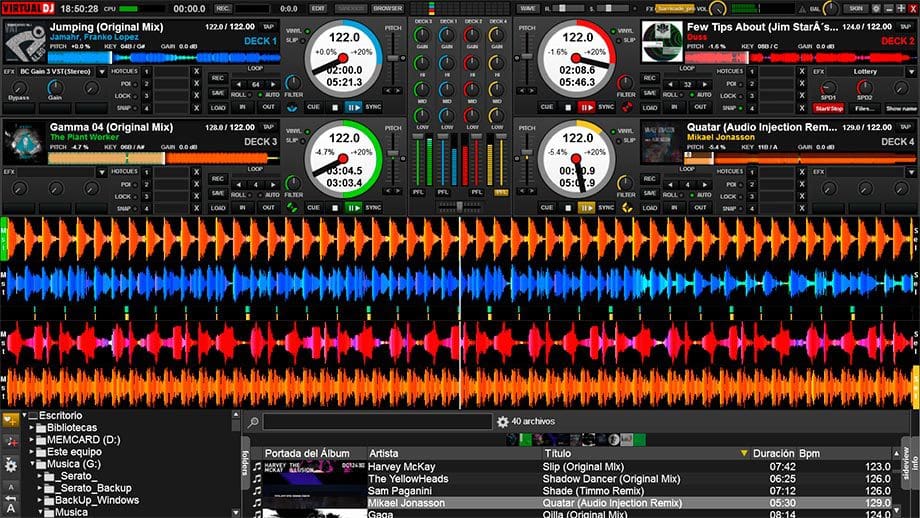The image size is (920, 518).
Task: Click the Deck 1 gain knob in mixer
Action: [x=447, y=35]
